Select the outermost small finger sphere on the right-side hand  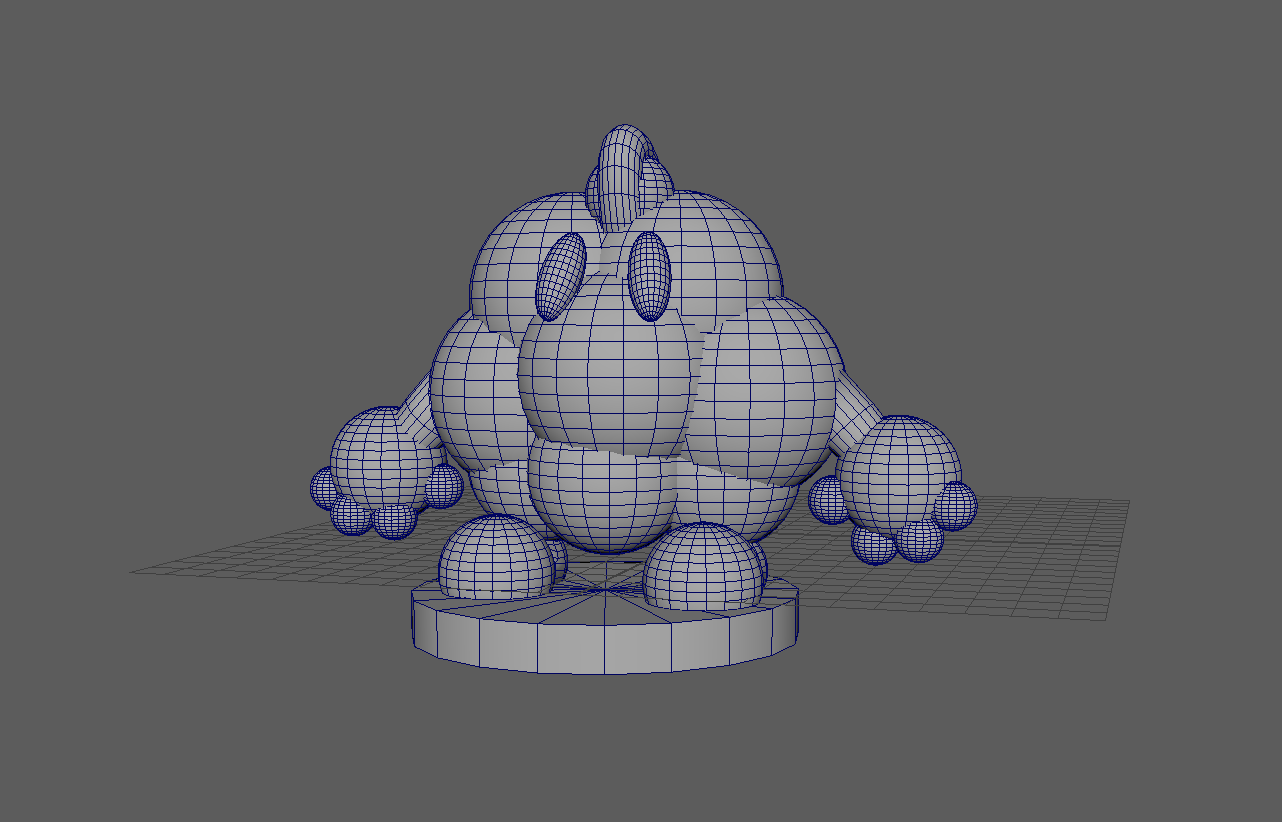tap(955, 505)
